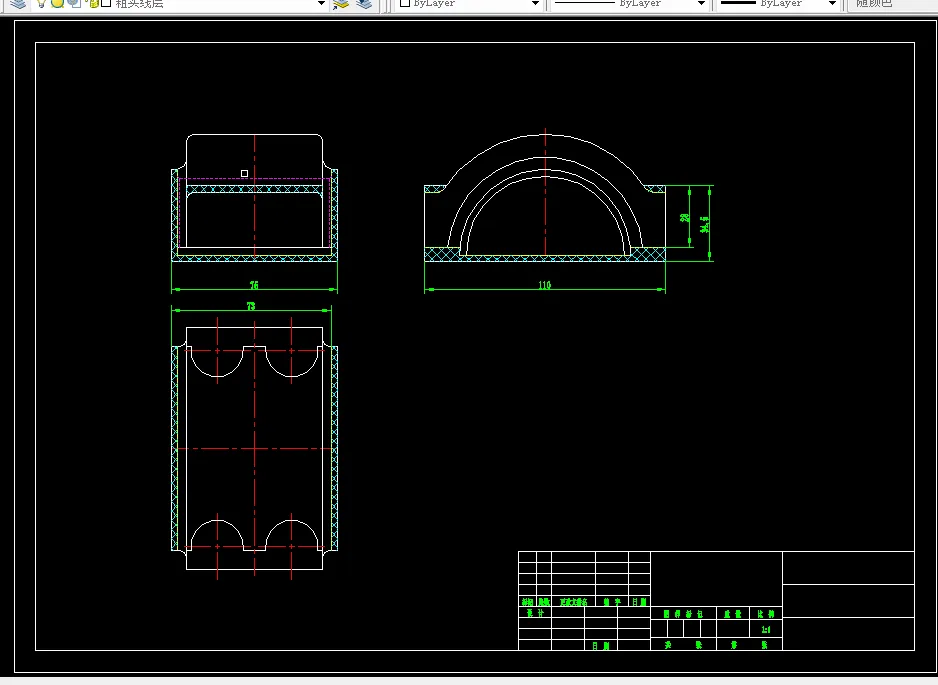Click the 随颜色 plot style box
The height and width of the screenshot is (685, 938).
point(891,4)
